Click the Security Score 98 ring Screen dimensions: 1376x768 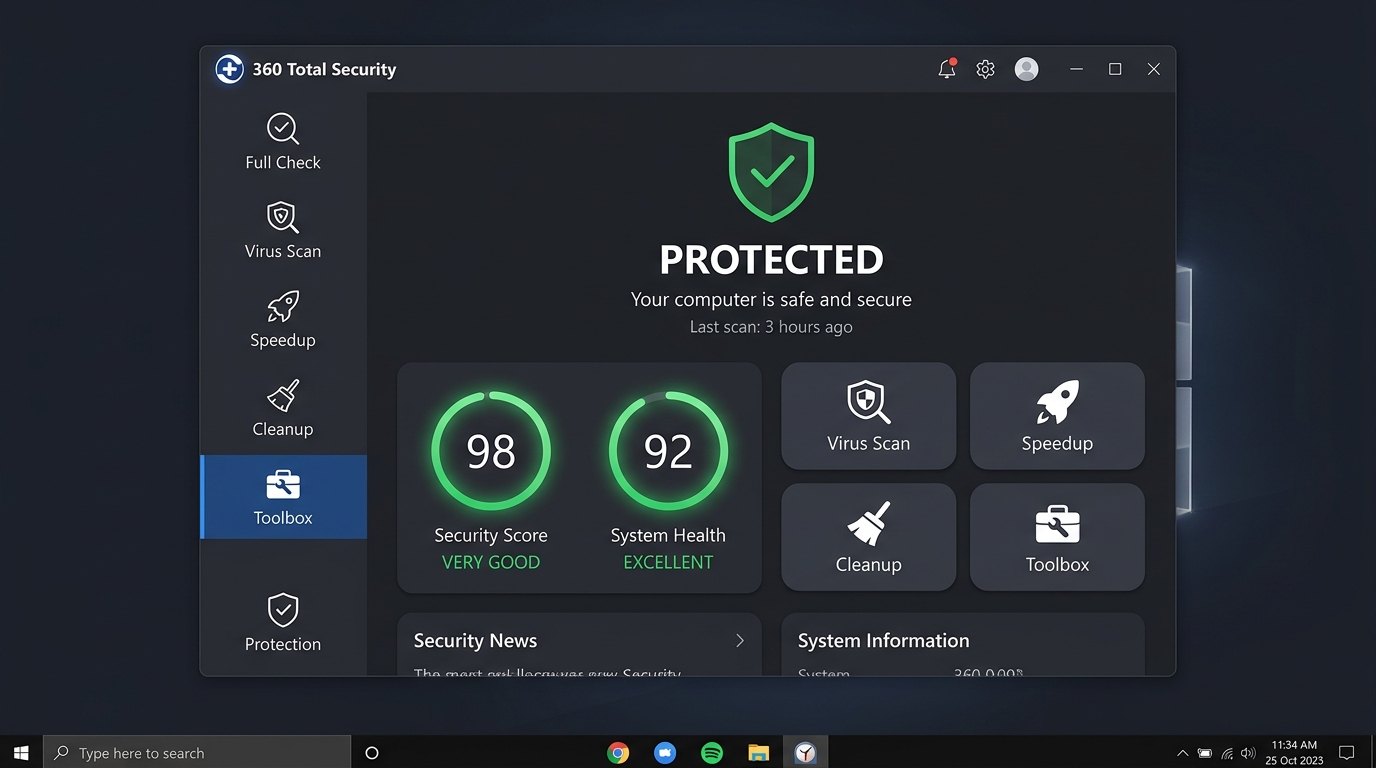[491, 450]
